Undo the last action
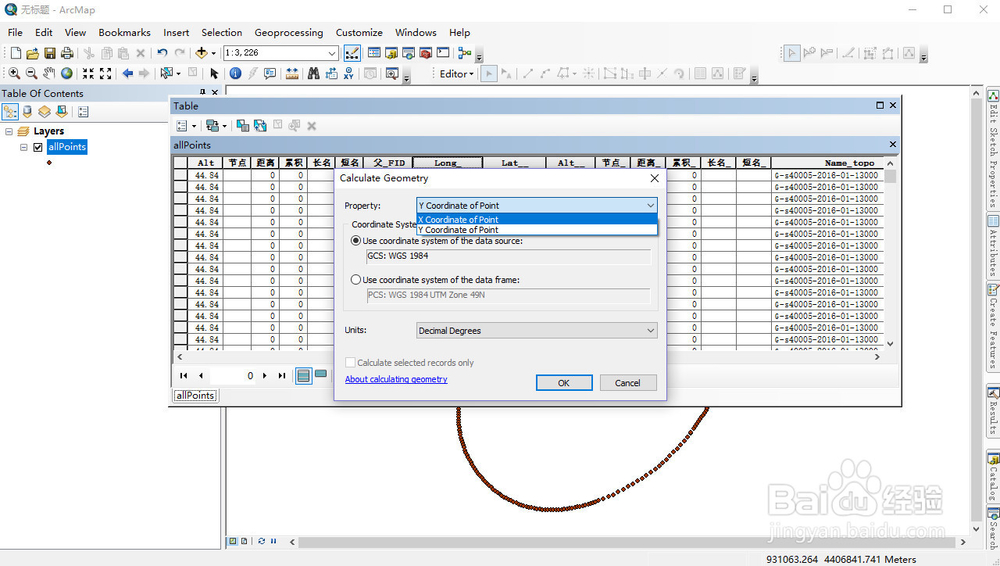 click(163, 54)
